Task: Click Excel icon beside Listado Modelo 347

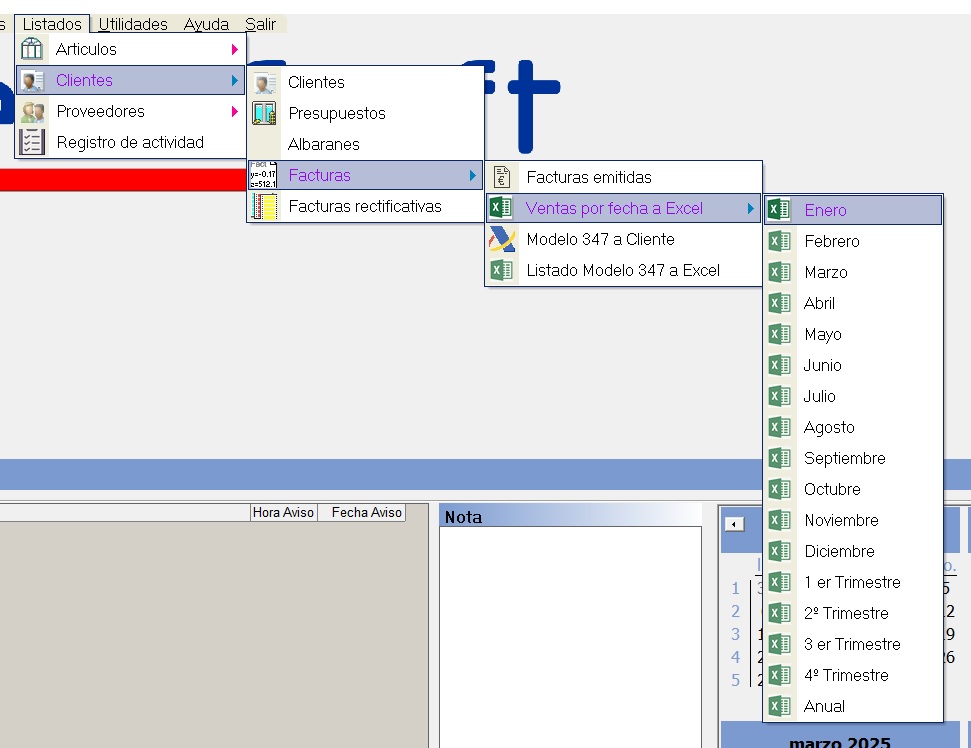Action: [501, 271]
